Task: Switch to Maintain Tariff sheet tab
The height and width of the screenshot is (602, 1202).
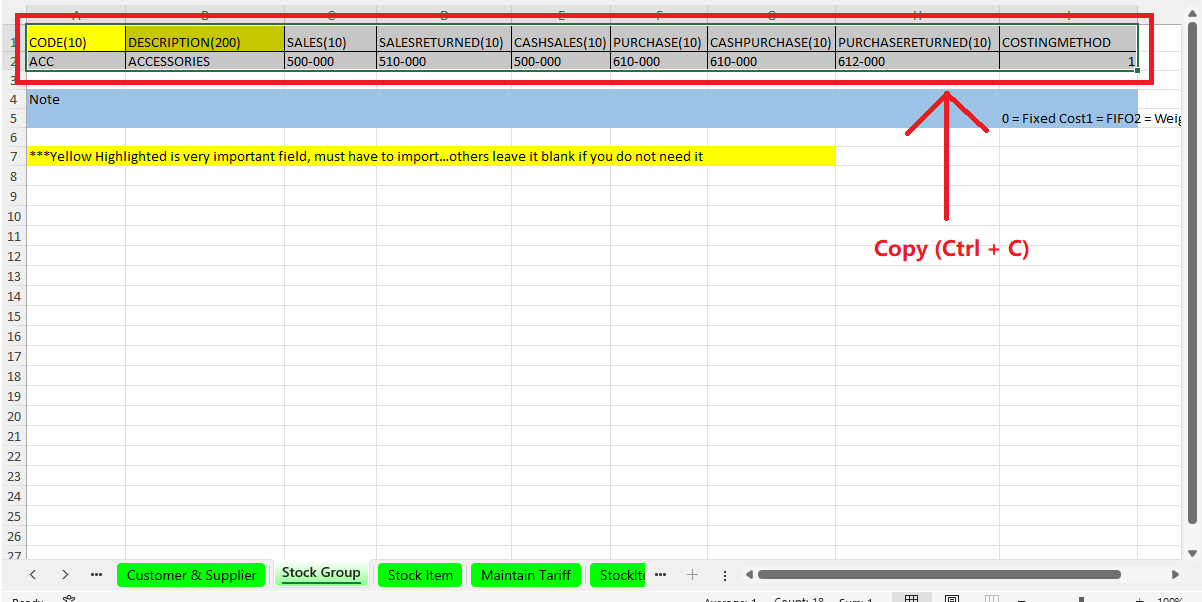Action: [x=526, y=575]
